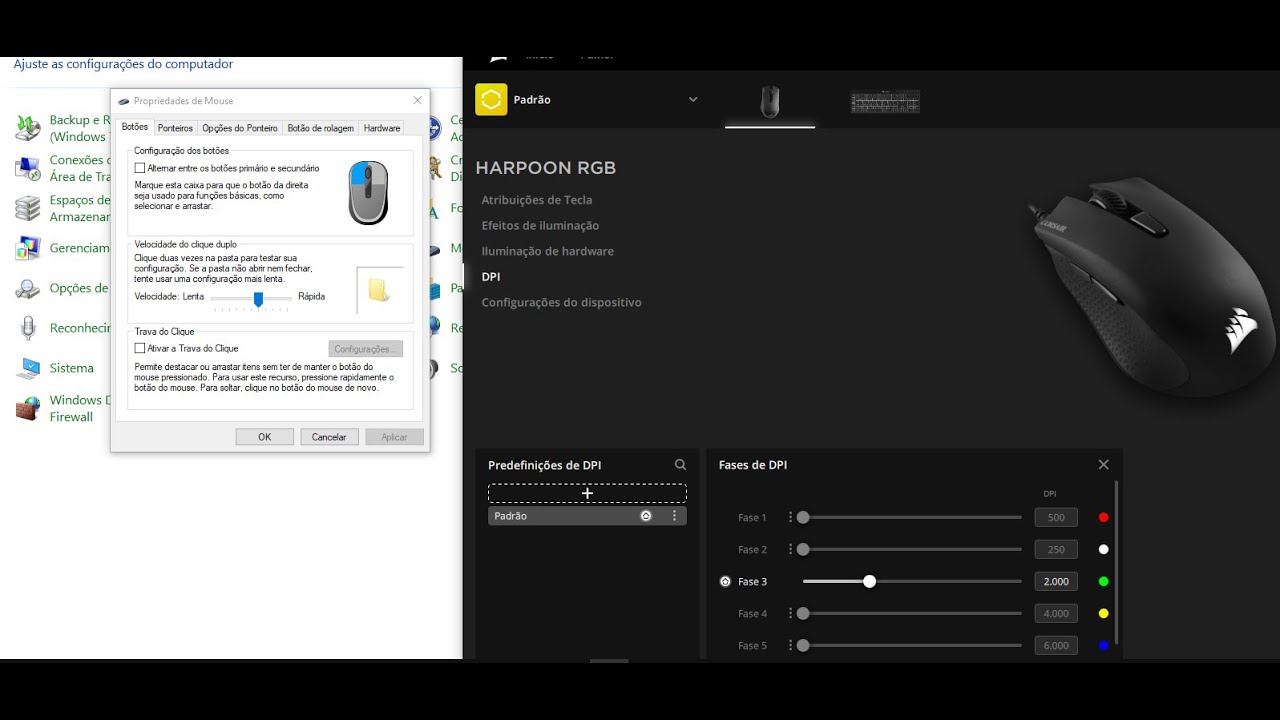Click the default-stage icon beside Fase 3
This screenshot has width=1280, height=720.
click(725, 581)
